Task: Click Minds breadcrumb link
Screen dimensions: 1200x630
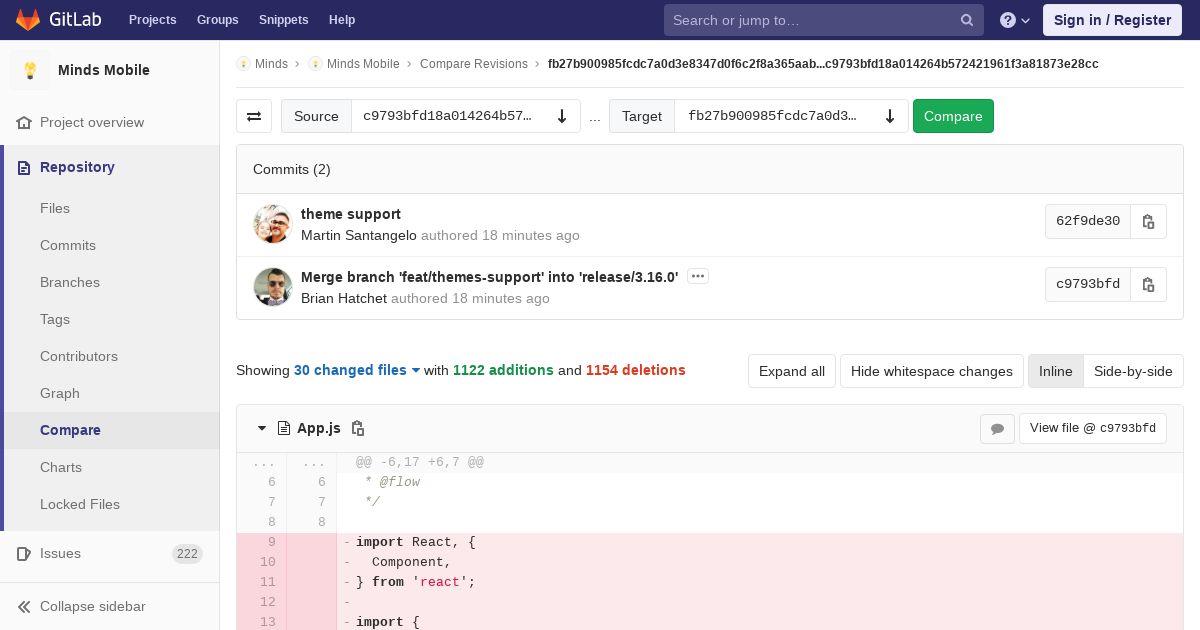Action: pyautogui.click(x=271, y=64)
